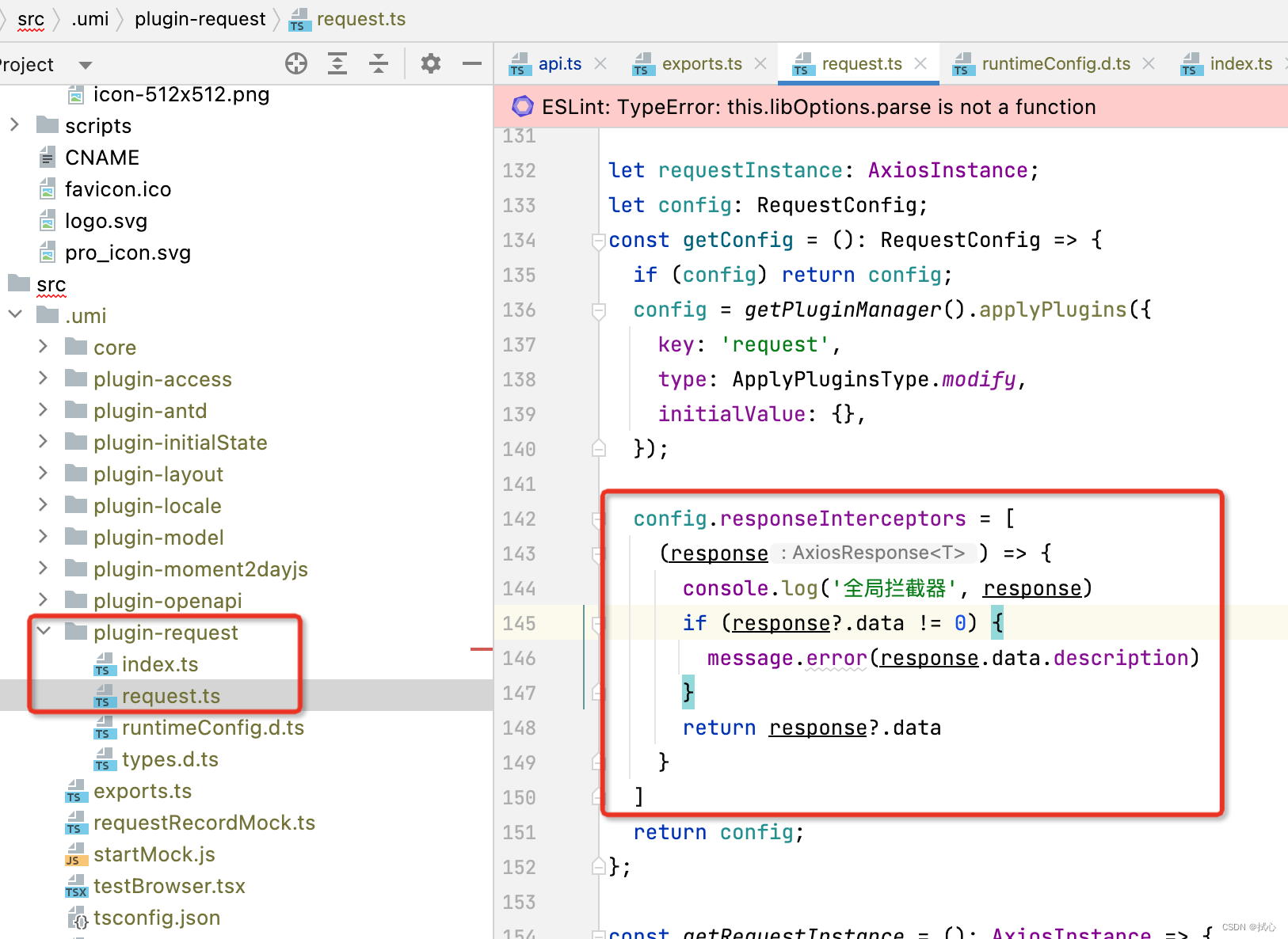
Task: Expand the plugin-moment2dayjs folder
Action: [43, 568]
